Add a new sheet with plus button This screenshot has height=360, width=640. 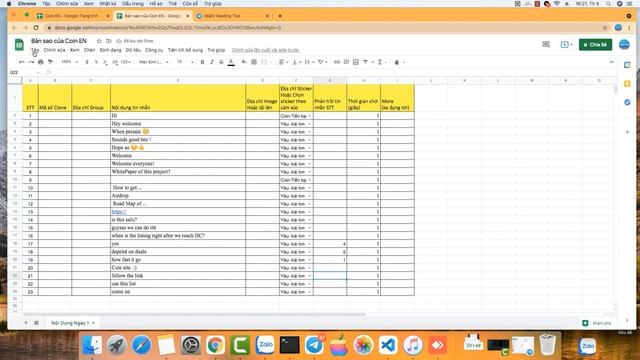click(x=26, y=322)
